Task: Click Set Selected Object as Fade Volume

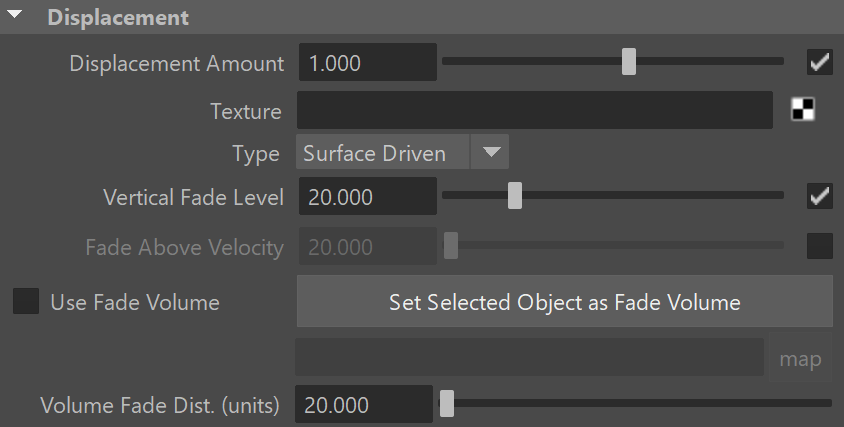Action: point(565,302)
